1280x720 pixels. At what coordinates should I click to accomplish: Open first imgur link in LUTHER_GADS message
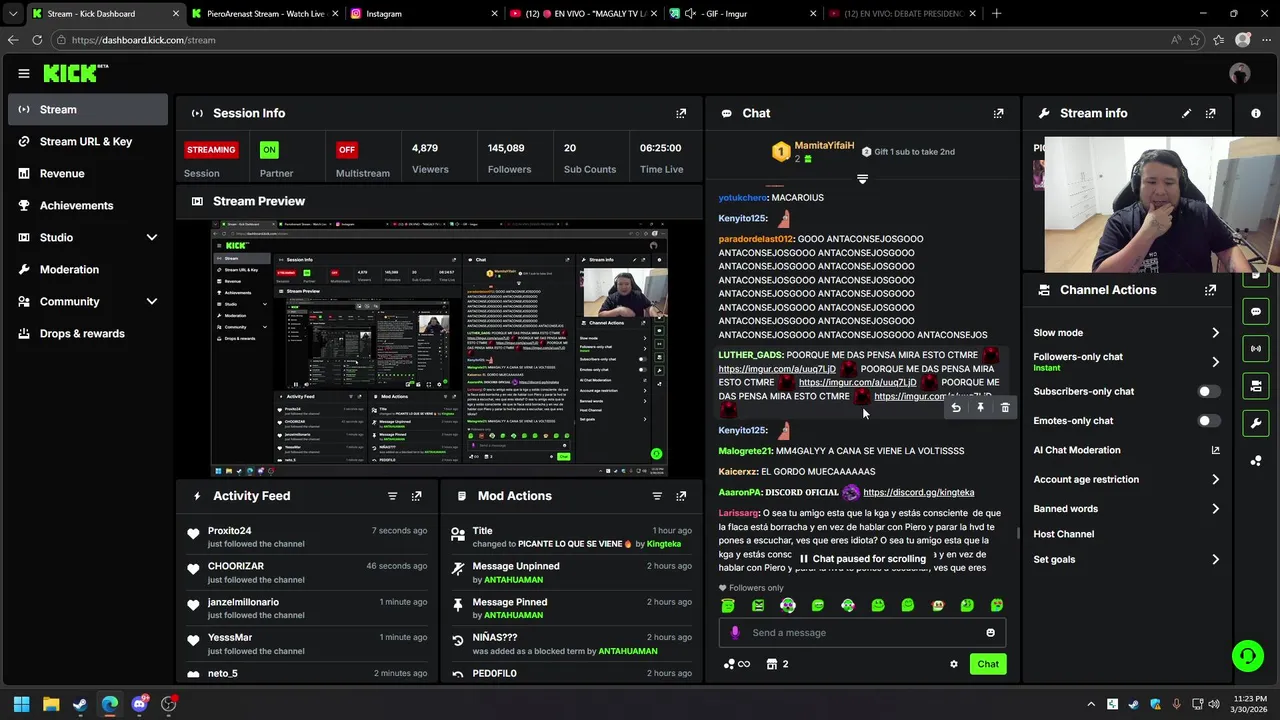click(x=777, y=369)
